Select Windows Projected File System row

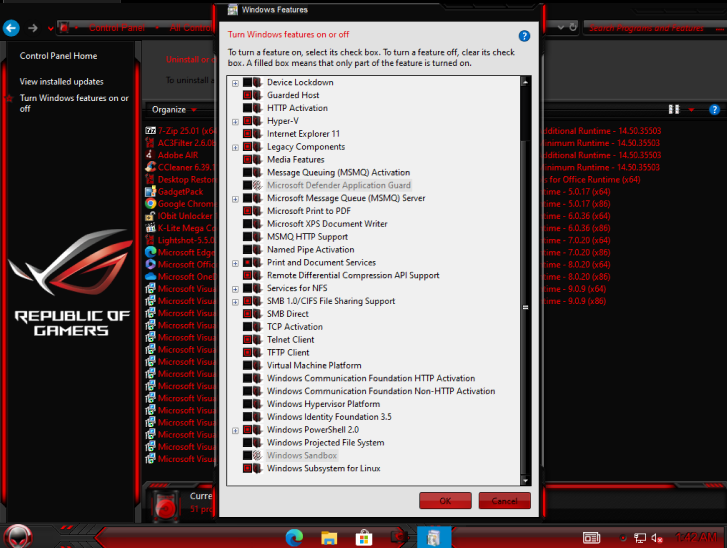click(x=325, y=442)
